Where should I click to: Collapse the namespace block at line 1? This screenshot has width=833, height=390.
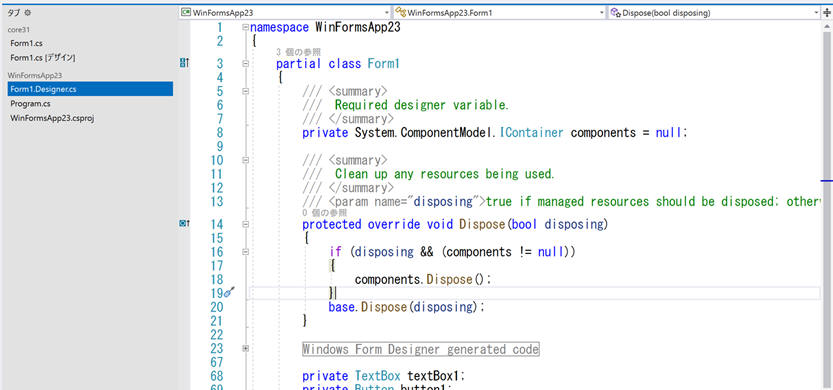245,27
